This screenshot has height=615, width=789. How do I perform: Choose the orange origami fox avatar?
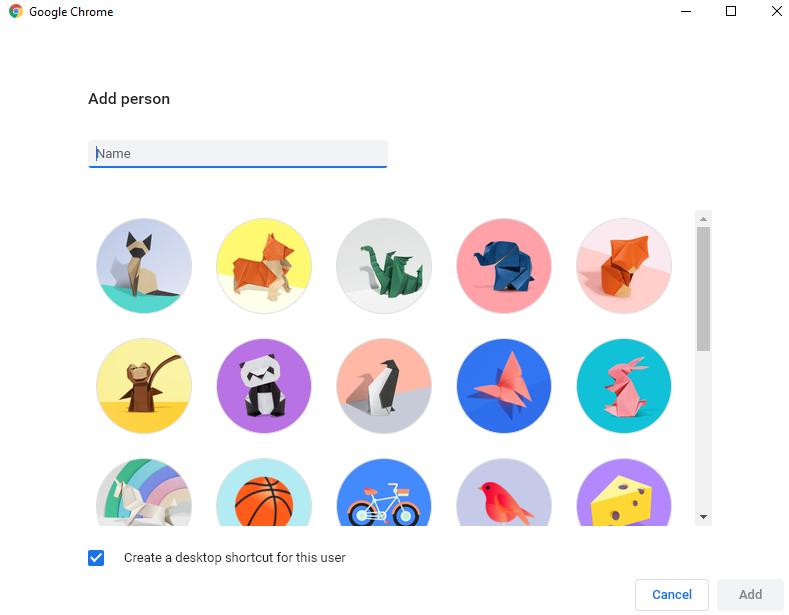click(x=624, y=266)
